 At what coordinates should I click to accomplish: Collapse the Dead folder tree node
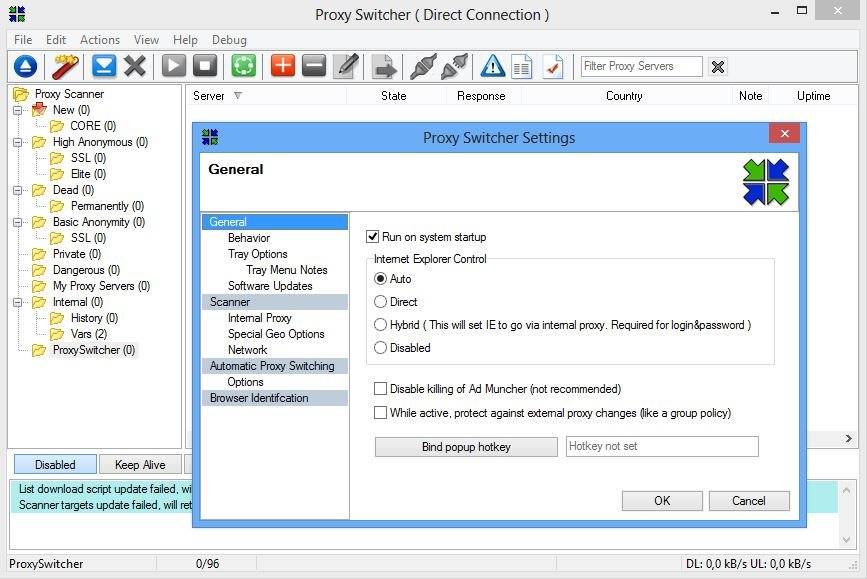[18, 190]
